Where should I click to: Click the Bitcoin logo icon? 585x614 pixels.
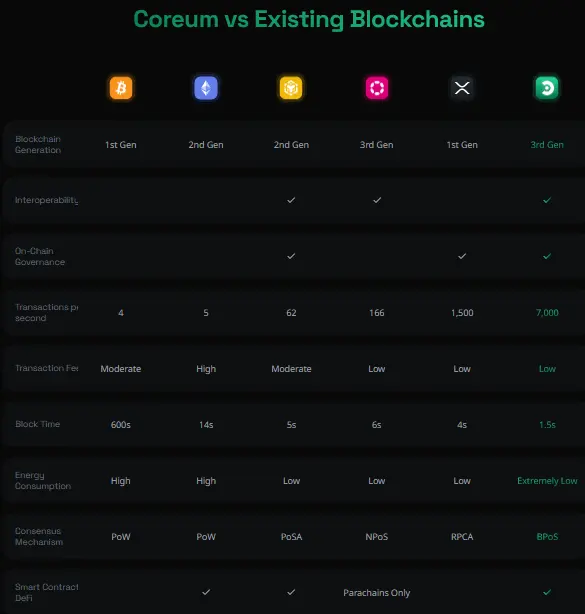click(121, 88)
